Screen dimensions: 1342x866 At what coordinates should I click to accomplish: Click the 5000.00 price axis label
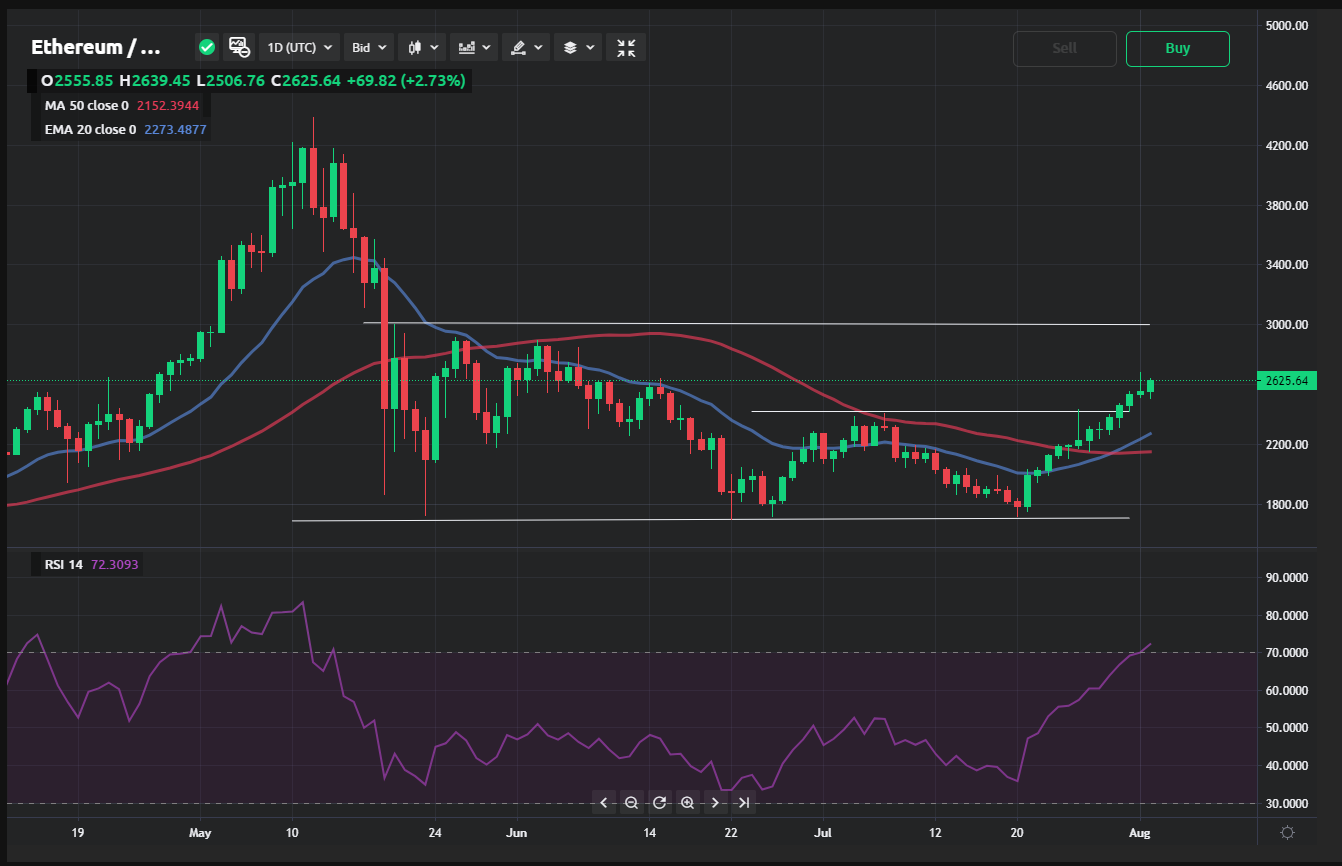click(x=1287, y=26)
